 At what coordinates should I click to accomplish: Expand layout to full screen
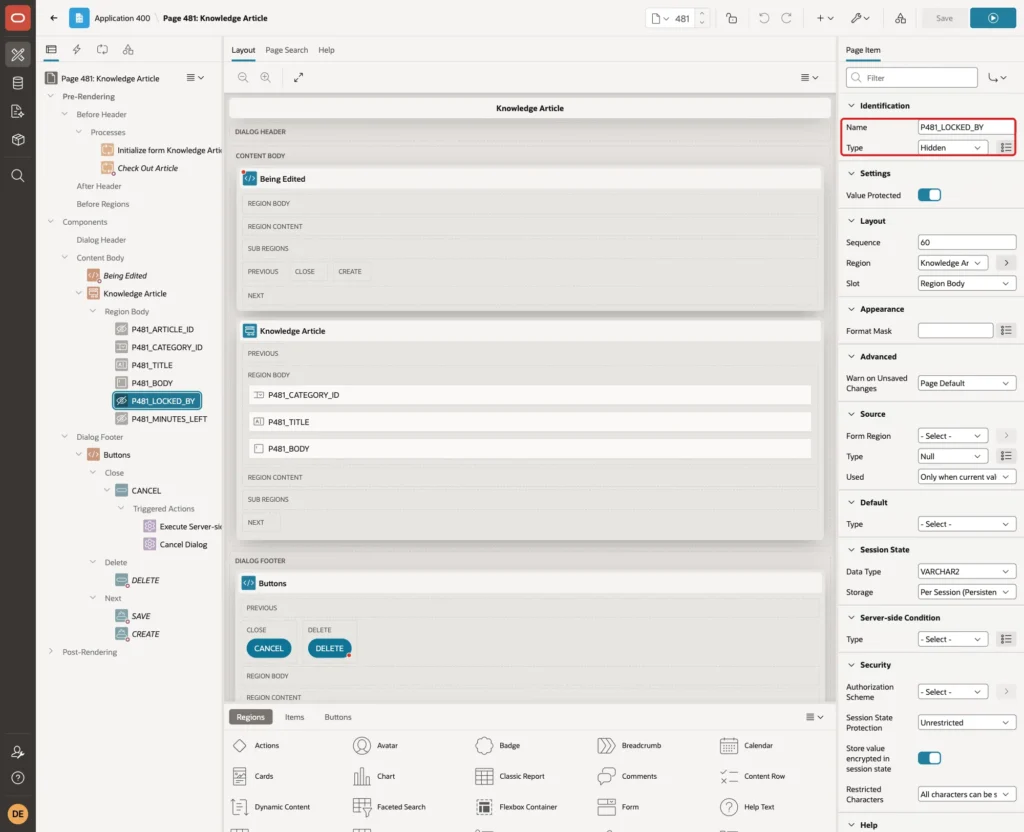click(298, 78)
